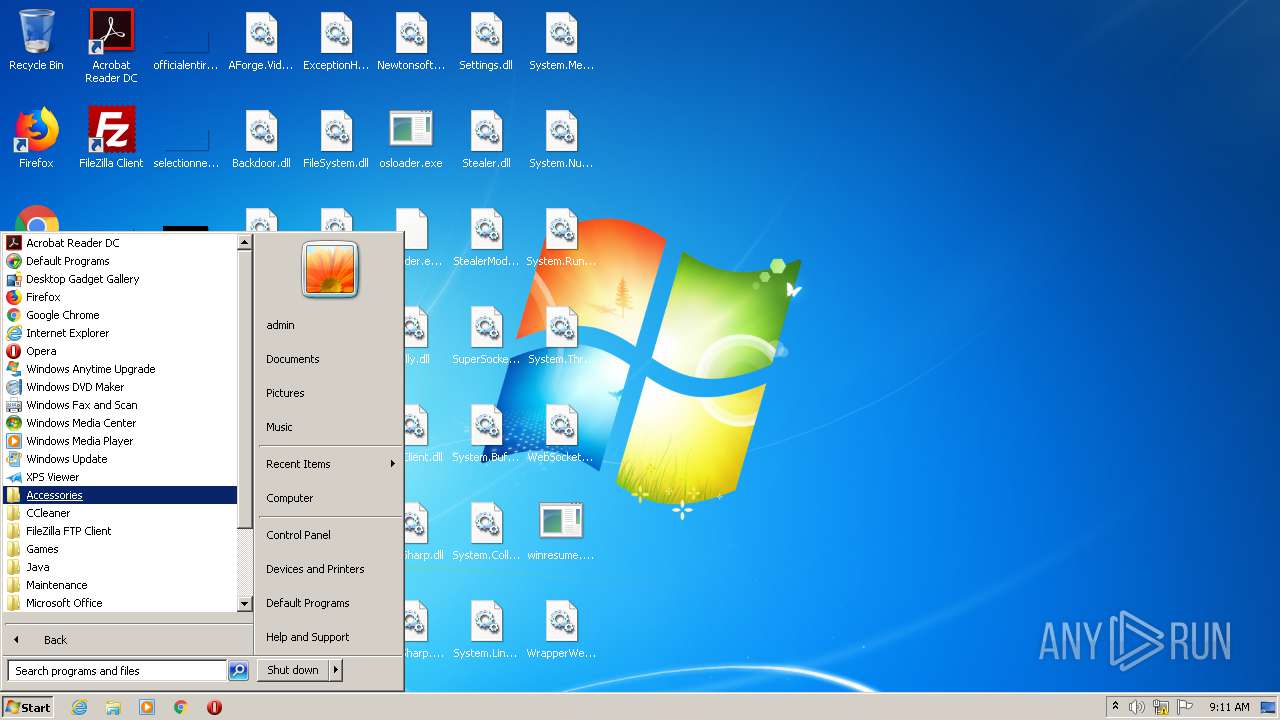
Task: Select the System.Coll... dll file
Action: coord(486,532)
